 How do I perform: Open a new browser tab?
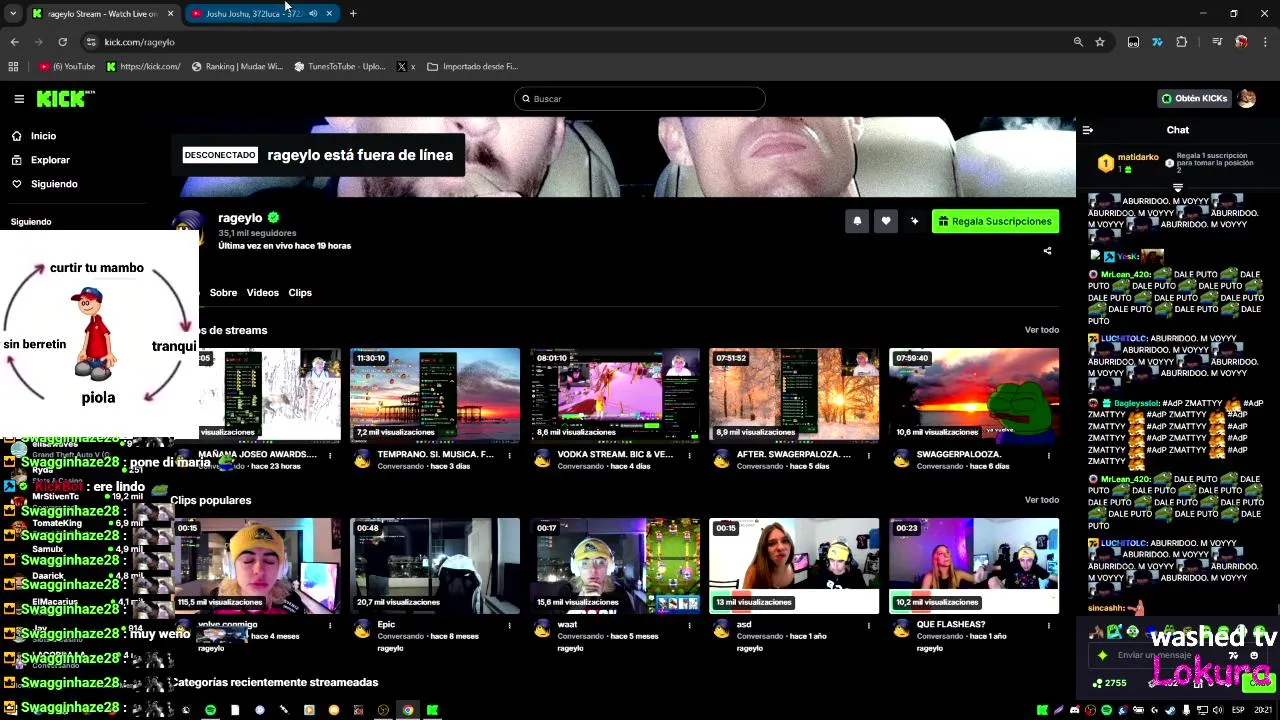353,14
